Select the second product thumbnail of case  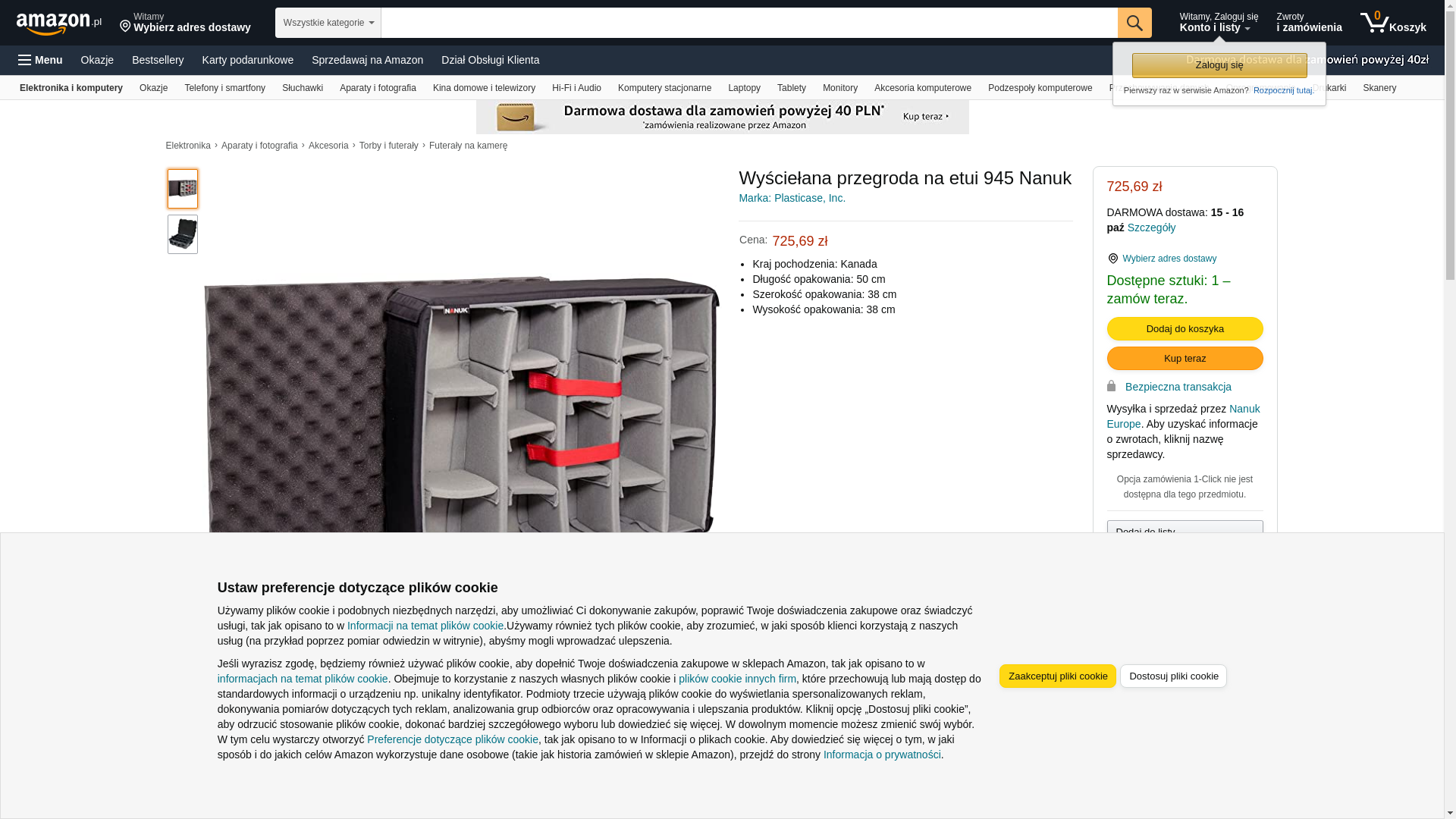click(x=183, y=234)
